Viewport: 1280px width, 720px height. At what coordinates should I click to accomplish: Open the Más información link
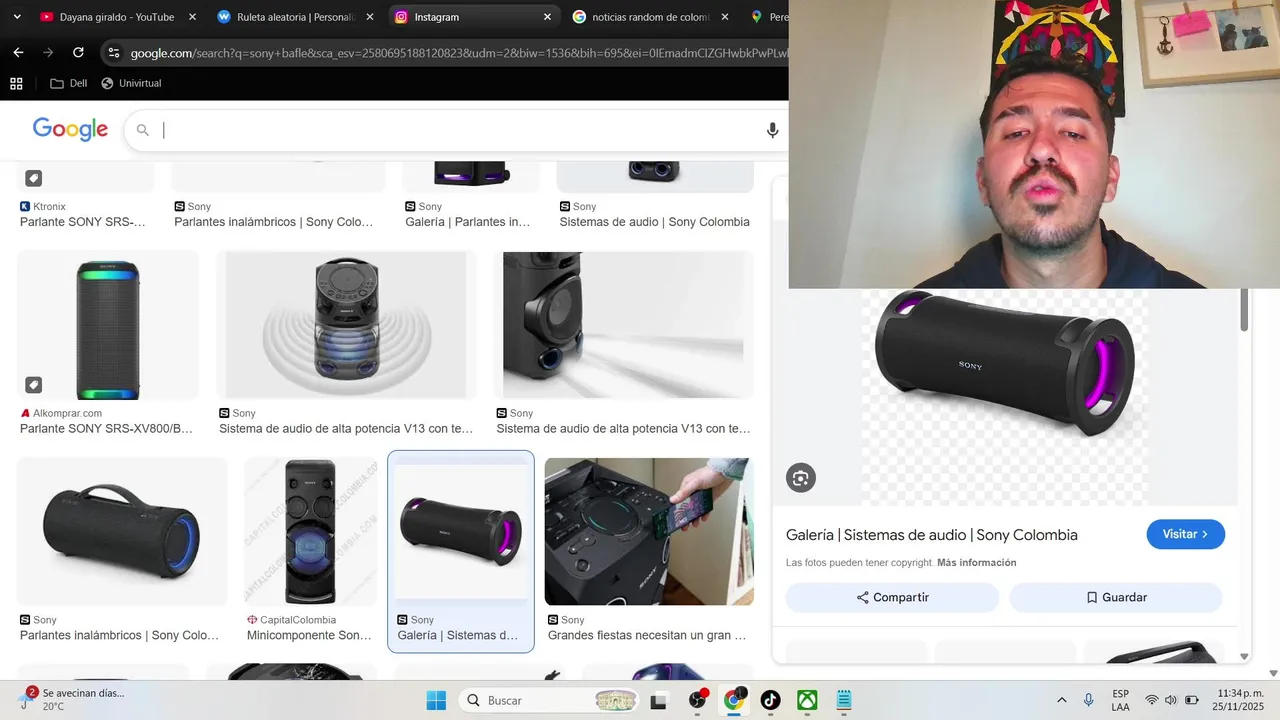click(976, 563)
